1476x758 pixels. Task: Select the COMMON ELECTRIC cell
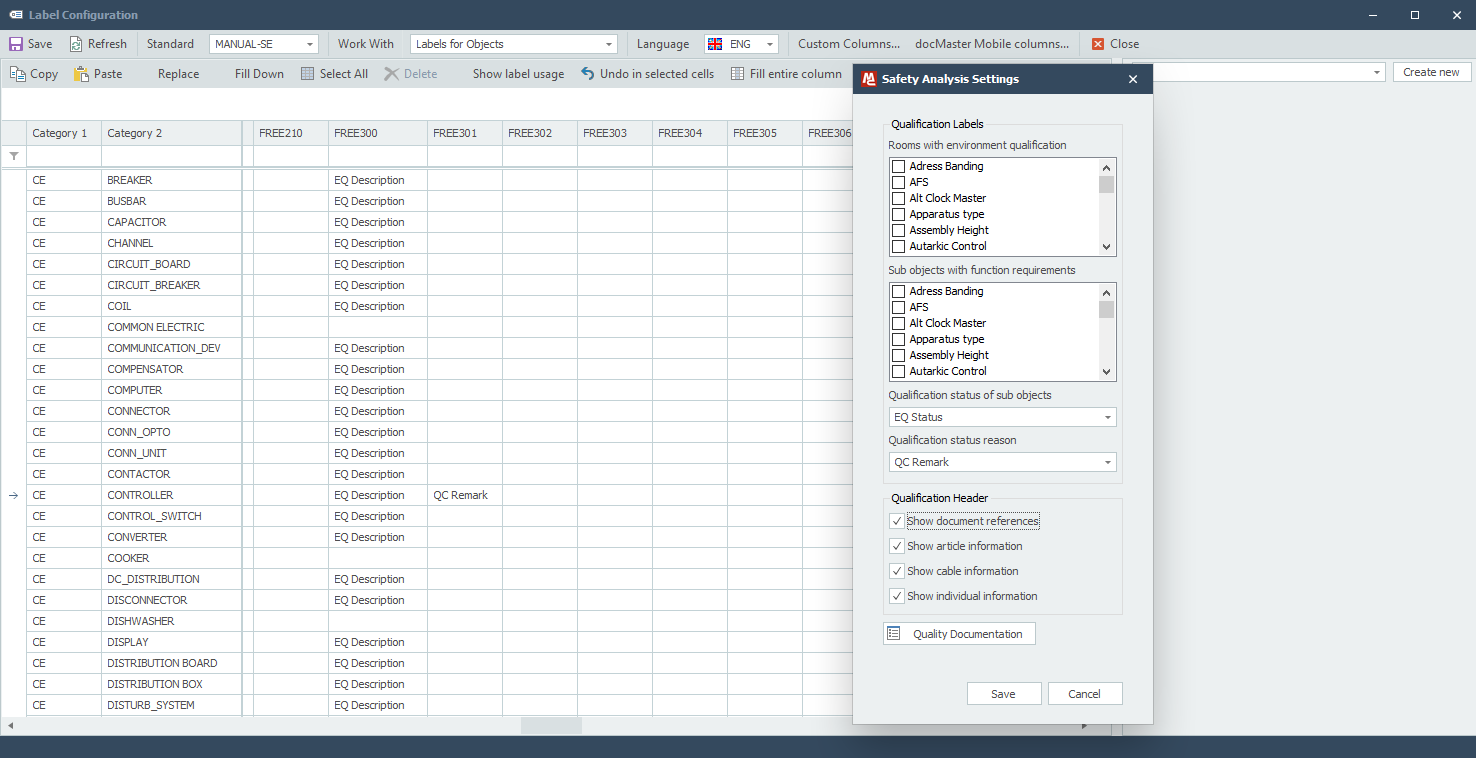point(172,327)
